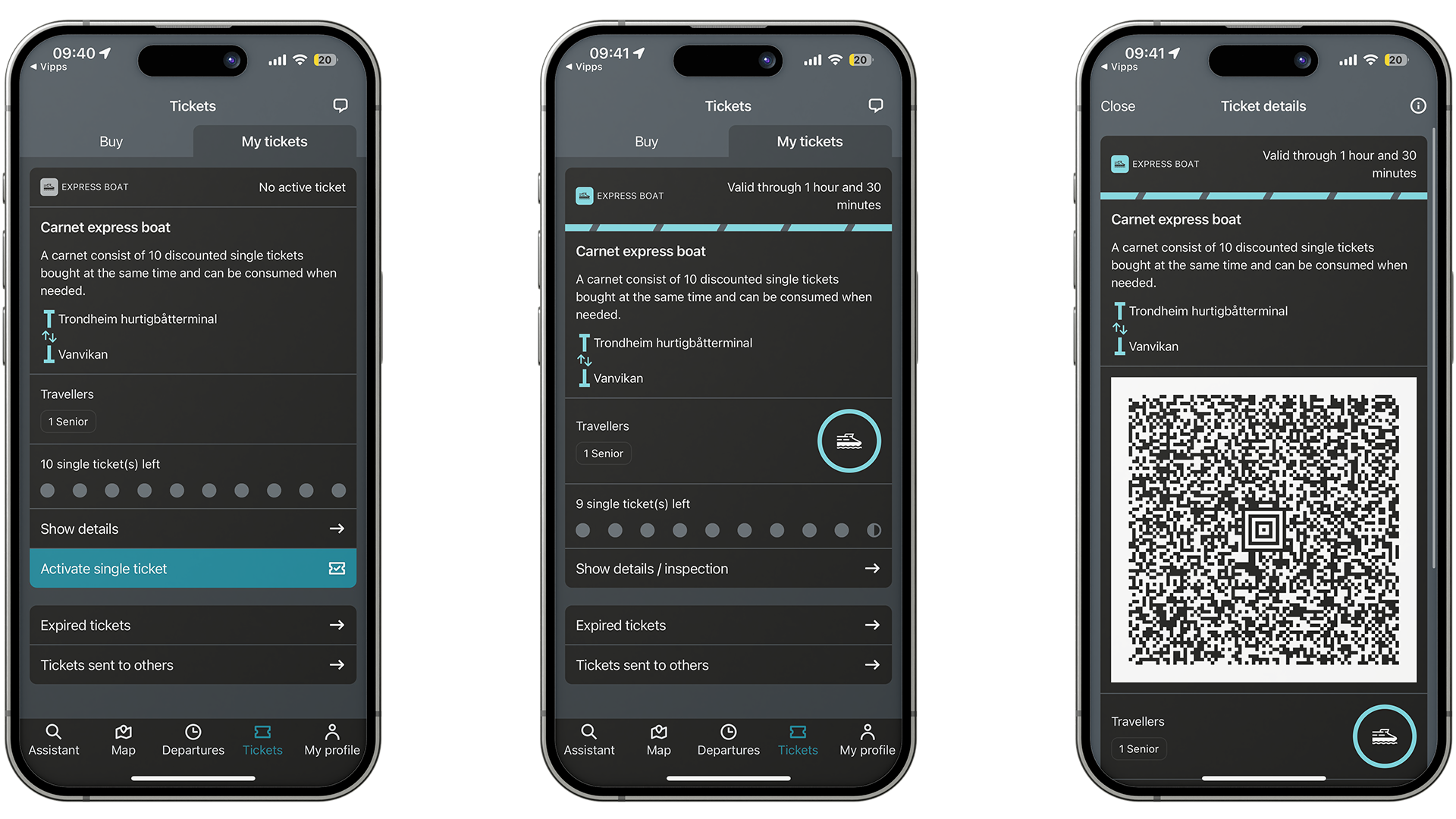Expand Expired tickets section
This screenshot has height=819, width=1456.
coord(192,625)
